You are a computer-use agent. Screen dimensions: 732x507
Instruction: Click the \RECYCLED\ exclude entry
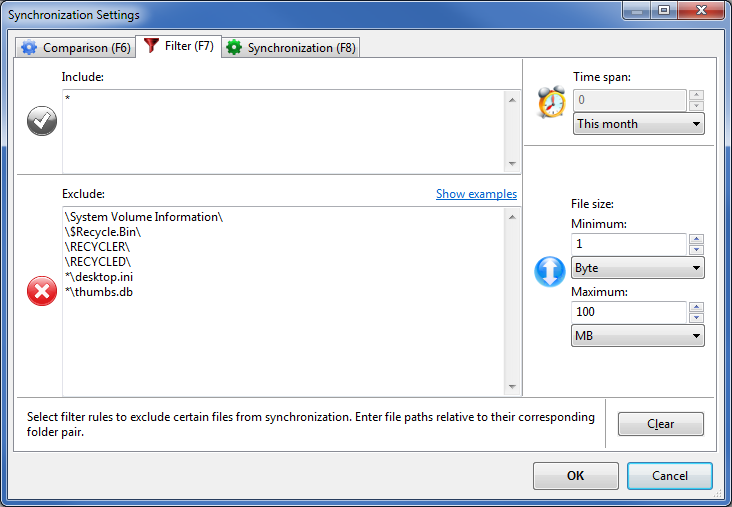coord(98,262)
